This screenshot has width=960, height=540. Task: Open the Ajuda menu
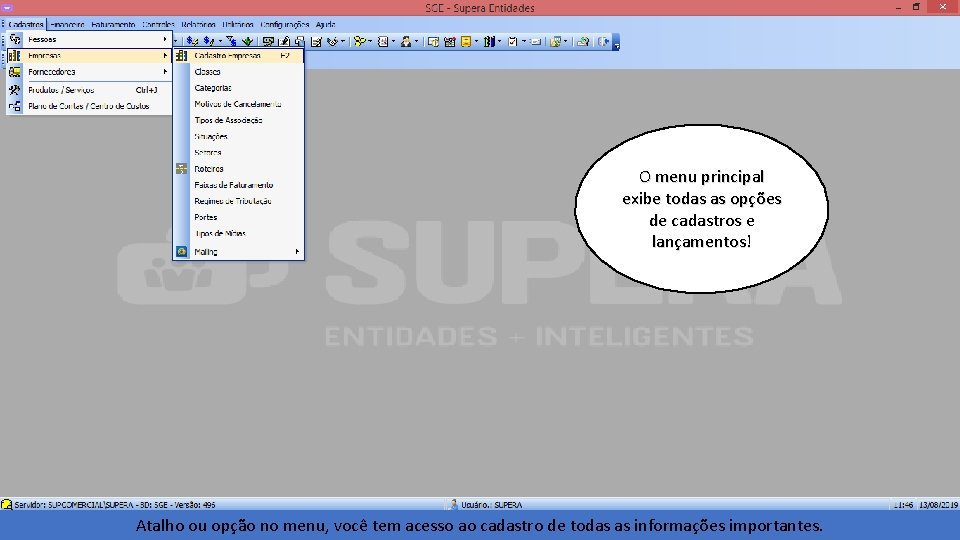point(326,24)
